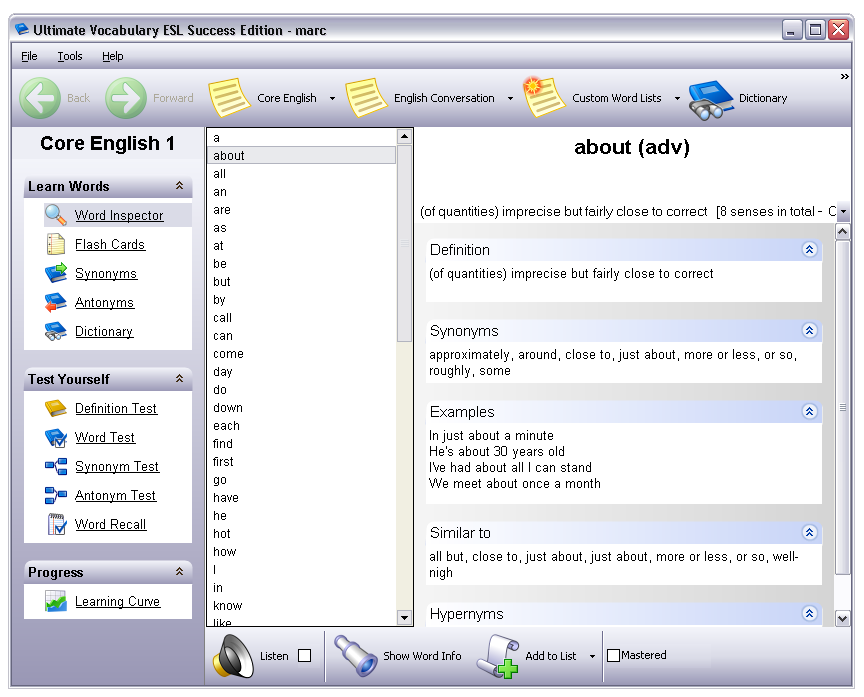The width and height of the screenshot is (864, 697).
Task: Collapse the Progress panel
Action: [x=179, y=571]
